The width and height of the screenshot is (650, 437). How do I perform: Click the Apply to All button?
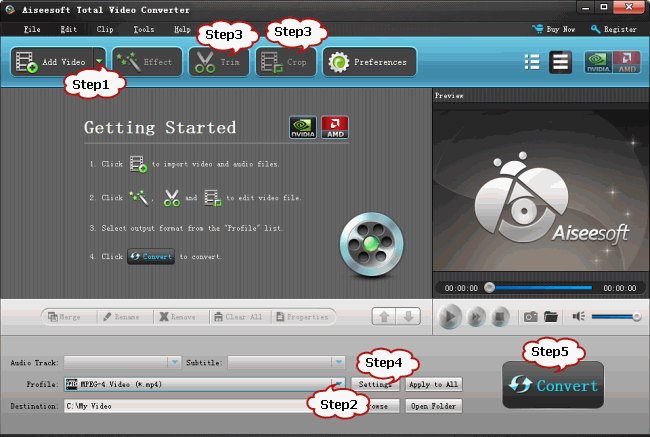434,384
